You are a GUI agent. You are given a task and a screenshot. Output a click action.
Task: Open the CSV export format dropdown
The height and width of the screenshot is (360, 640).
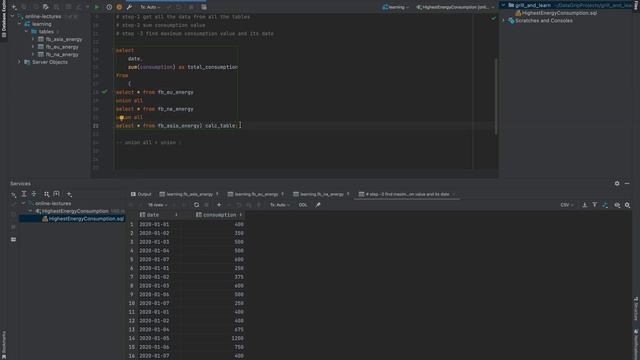tap(567, 205)
